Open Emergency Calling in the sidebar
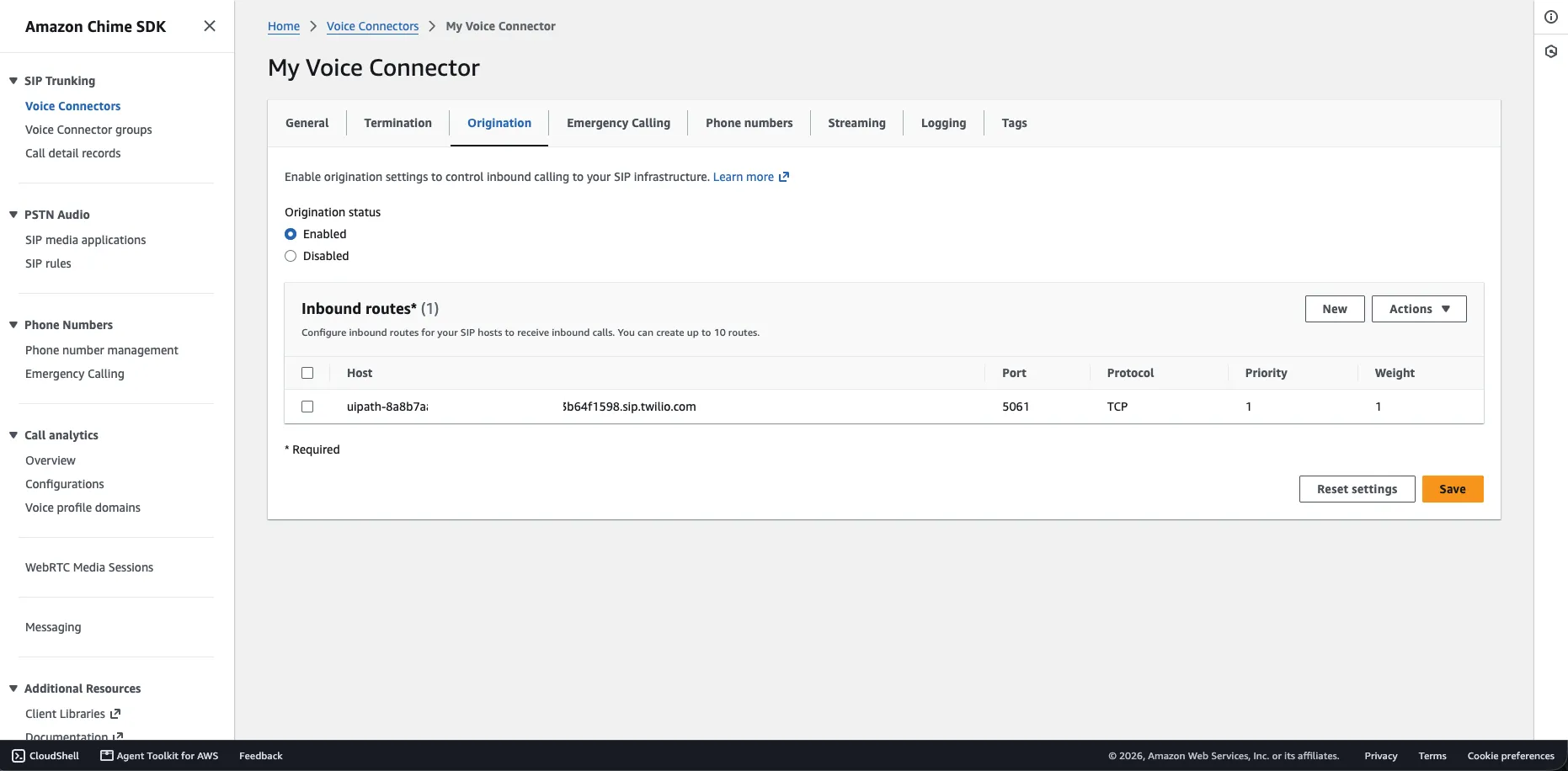The image size is (1568, 771). click(75, 374)
